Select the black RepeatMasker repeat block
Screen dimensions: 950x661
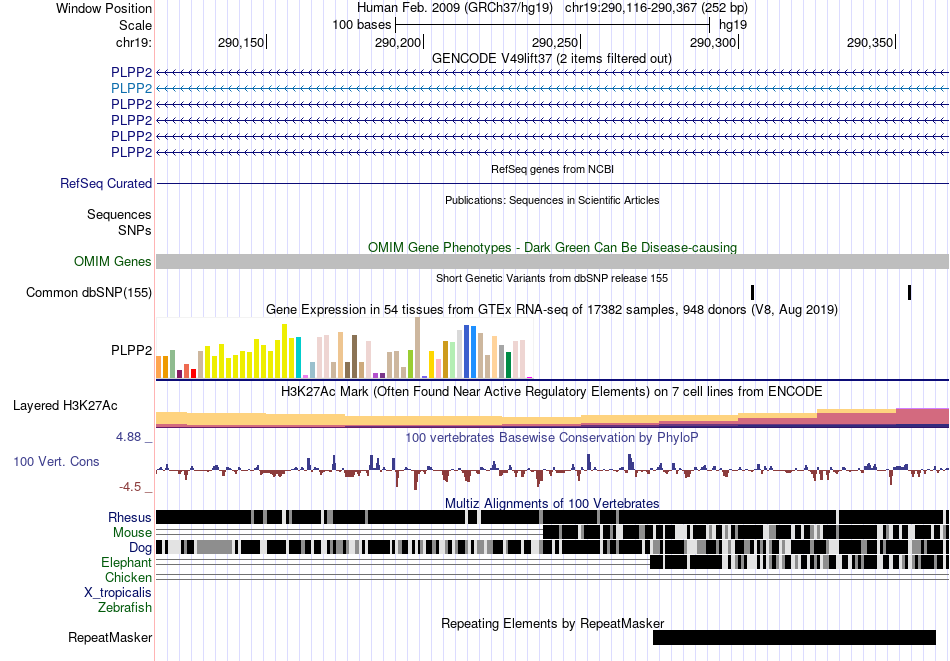click(x=794, y=637)
